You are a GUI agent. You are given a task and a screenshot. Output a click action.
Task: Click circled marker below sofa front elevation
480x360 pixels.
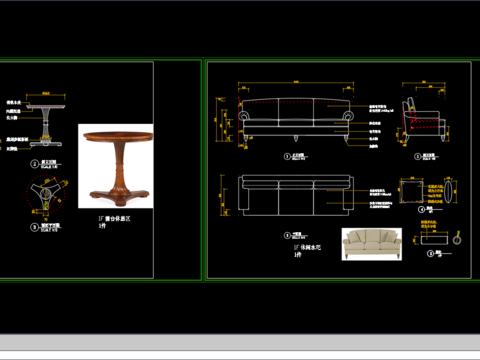pos(287,156)
